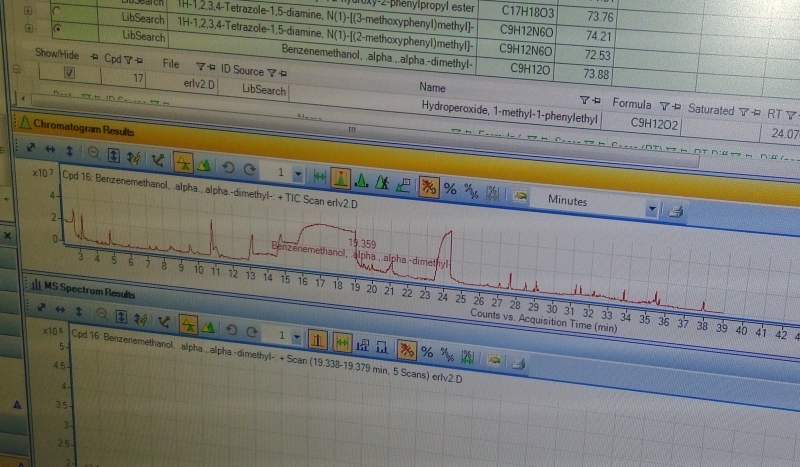Click the large chromatogram peak near 24 minutes
The width and height of the screenshot is (800, 467).
coord(447,254)
